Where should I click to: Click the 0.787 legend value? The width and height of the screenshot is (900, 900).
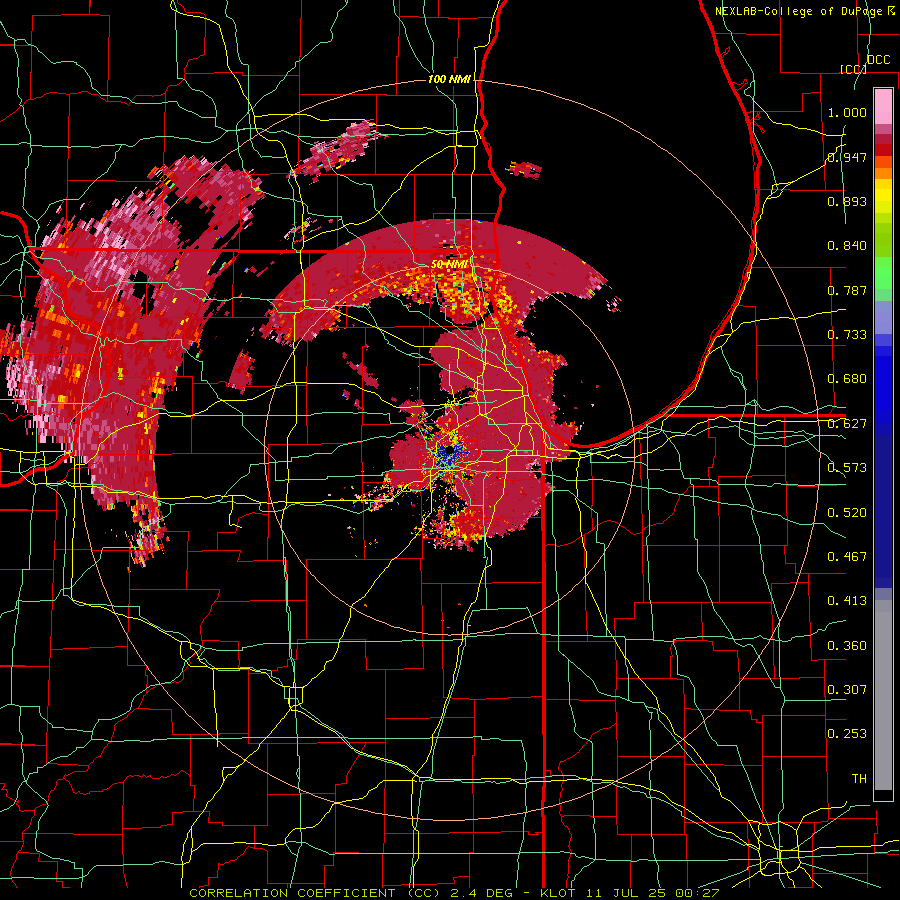(847, 290)
